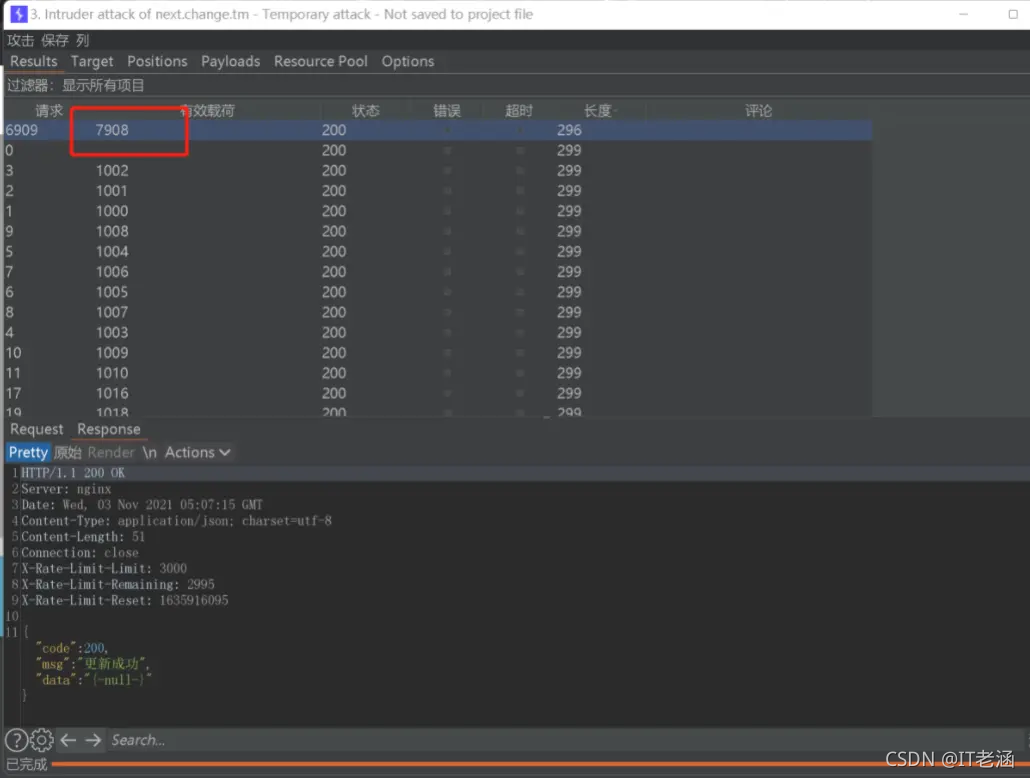Switch to the Positions tab
This screenshot has width=1030, height=778.
[157, 61]
